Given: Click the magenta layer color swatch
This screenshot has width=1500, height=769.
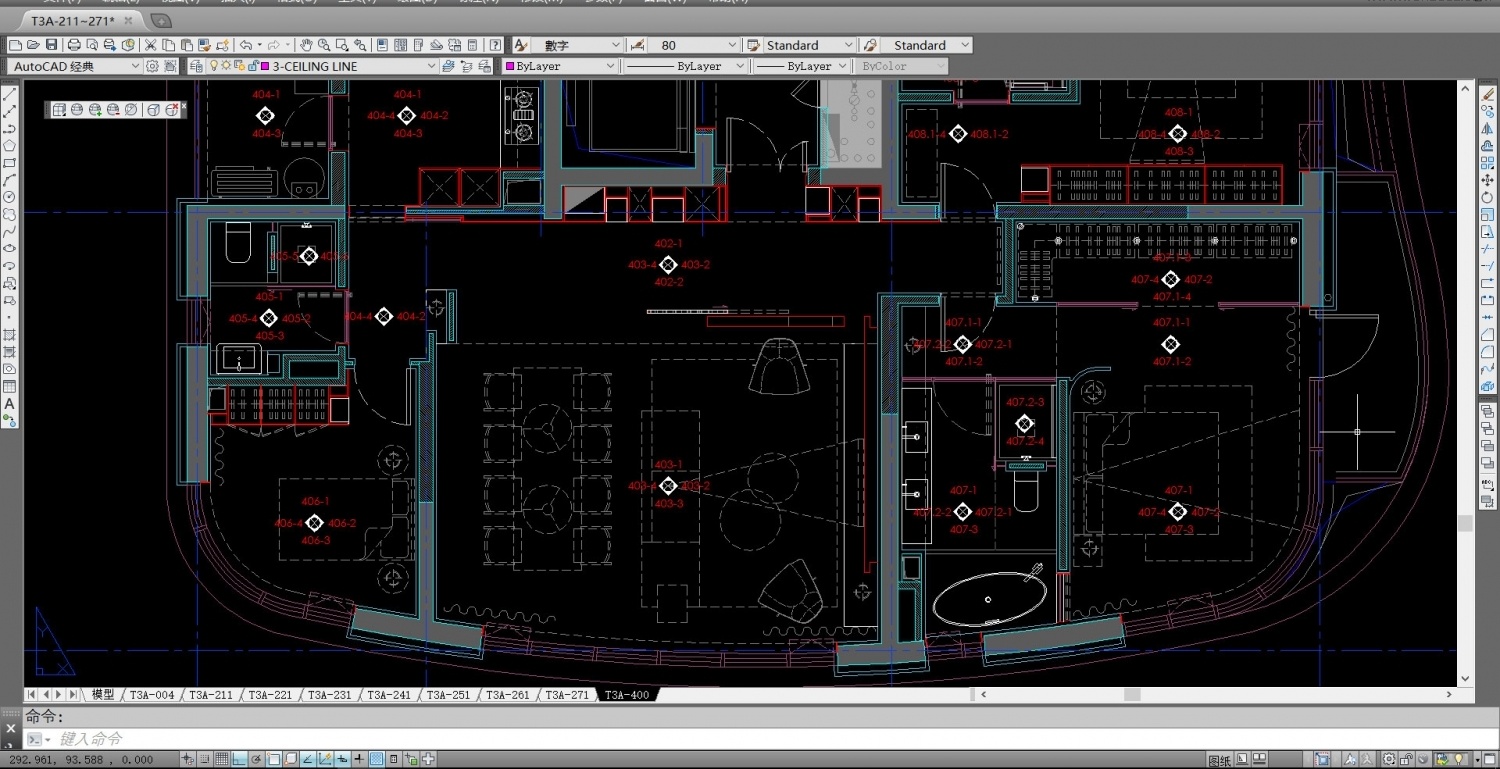Looking at the screenshot, I should click(x=265, y=66).
